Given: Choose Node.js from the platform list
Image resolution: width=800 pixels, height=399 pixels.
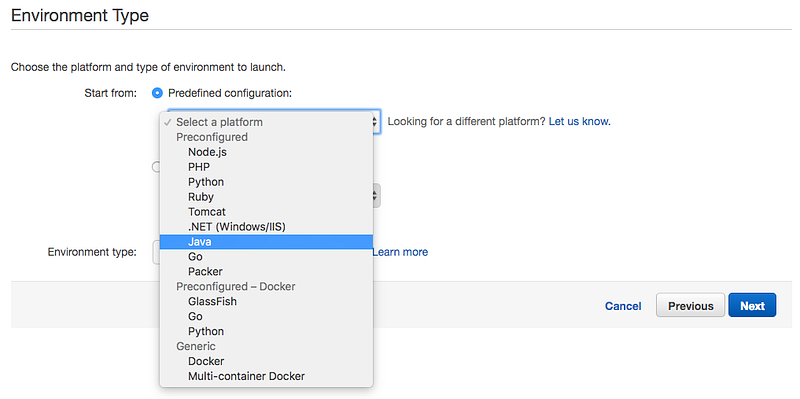Looking at the screenshot, I should tap(266, 152).
